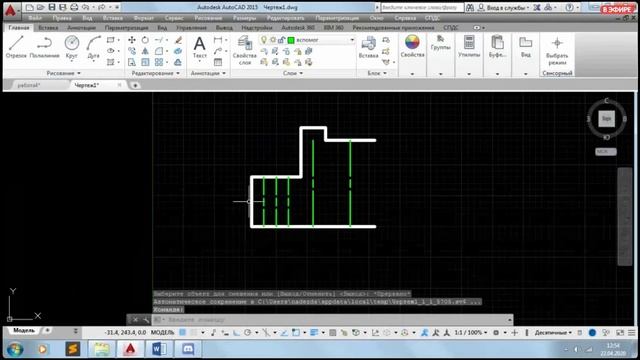Select the Отрезок (Line) tool
Image resolution: width=640 pixels, height=360 pixels.
pos(16,47)
